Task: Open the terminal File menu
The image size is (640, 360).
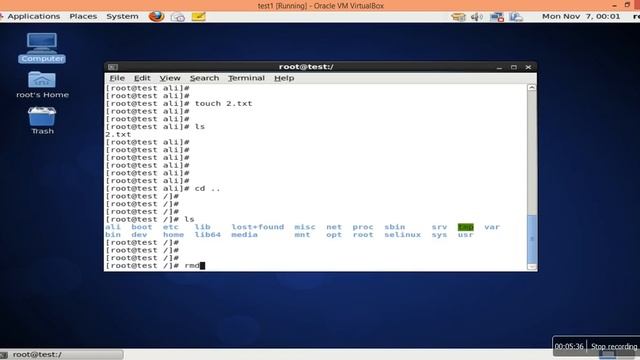Action: pyautogui.click(x=117, y=78)
